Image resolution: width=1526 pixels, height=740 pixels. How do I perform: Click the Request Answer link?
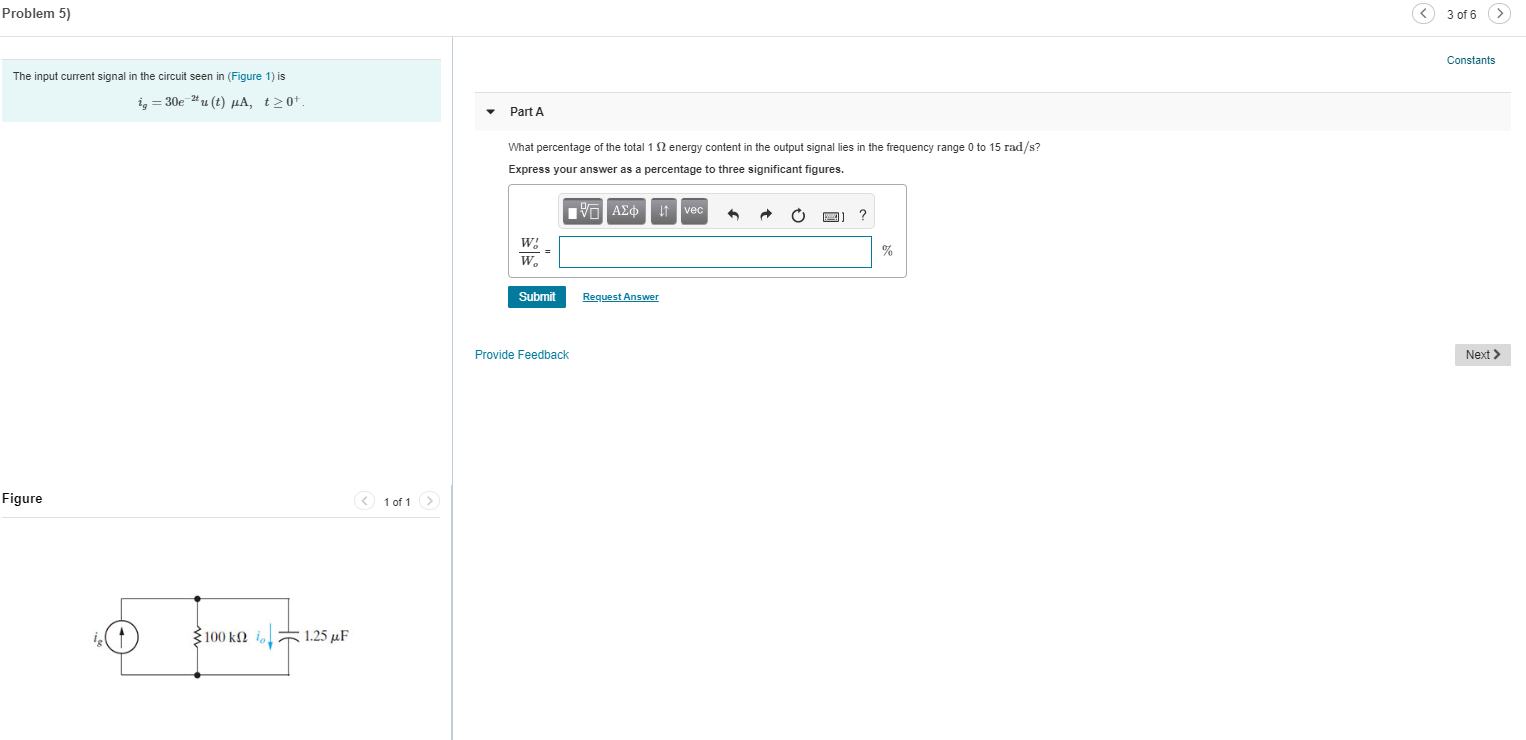620,296
